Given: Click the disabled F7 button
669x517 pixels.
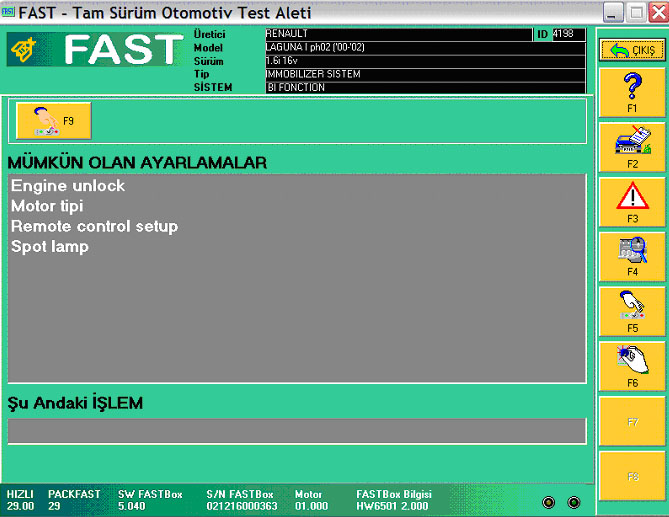Looking at the screenshot, I should [632, 422].
